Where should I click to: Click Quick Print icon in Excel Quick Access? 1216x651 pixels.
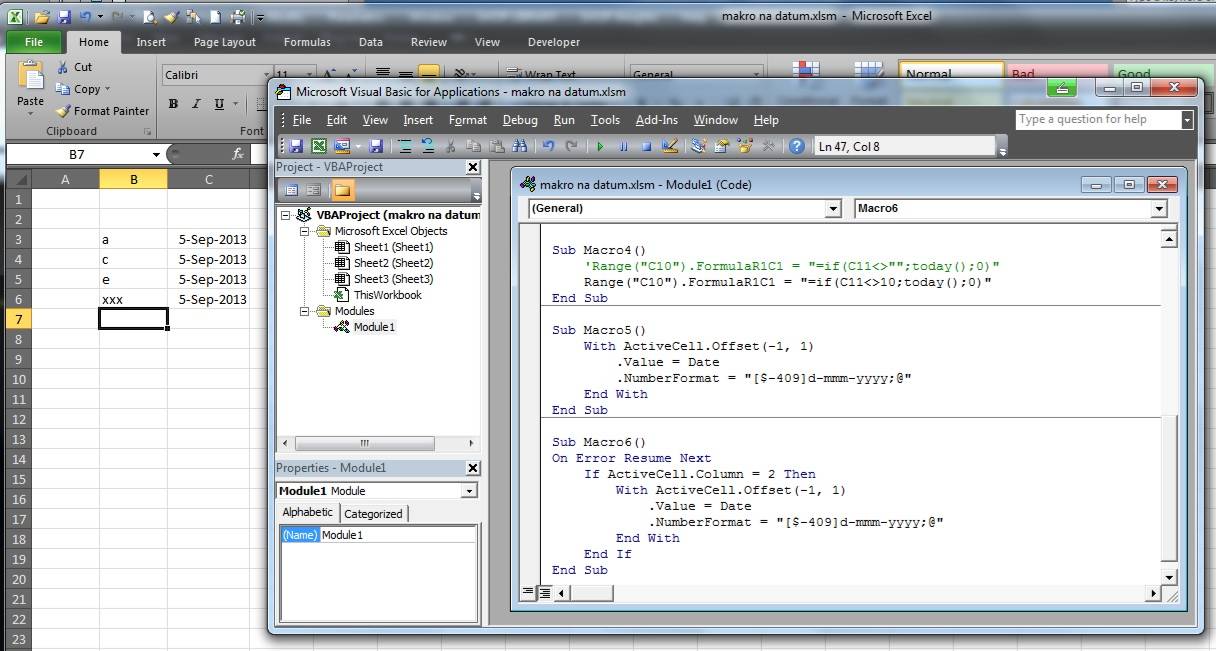click(x=237, y=17)
